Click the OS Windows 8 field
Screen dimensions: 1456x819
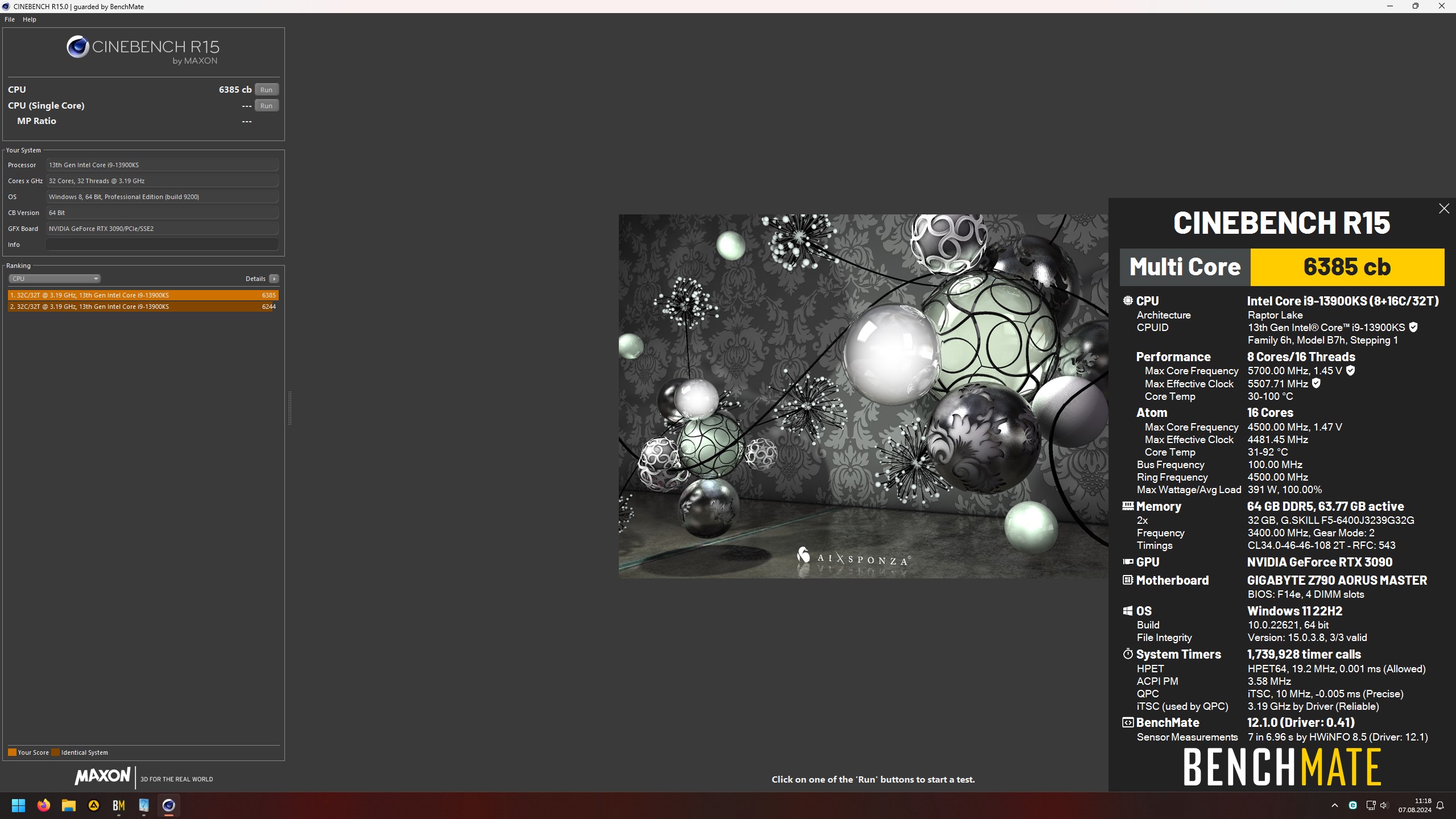162,197
